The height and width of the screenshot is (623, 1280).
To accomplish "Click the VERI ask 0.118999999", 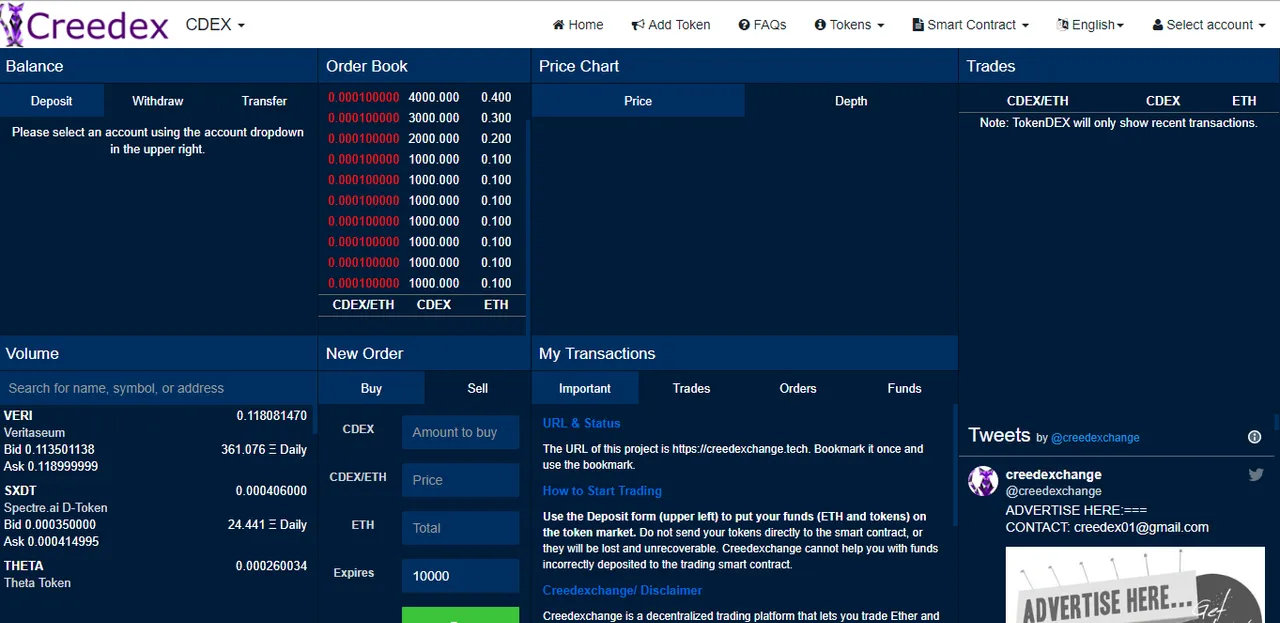I will (x=51, y=467).
